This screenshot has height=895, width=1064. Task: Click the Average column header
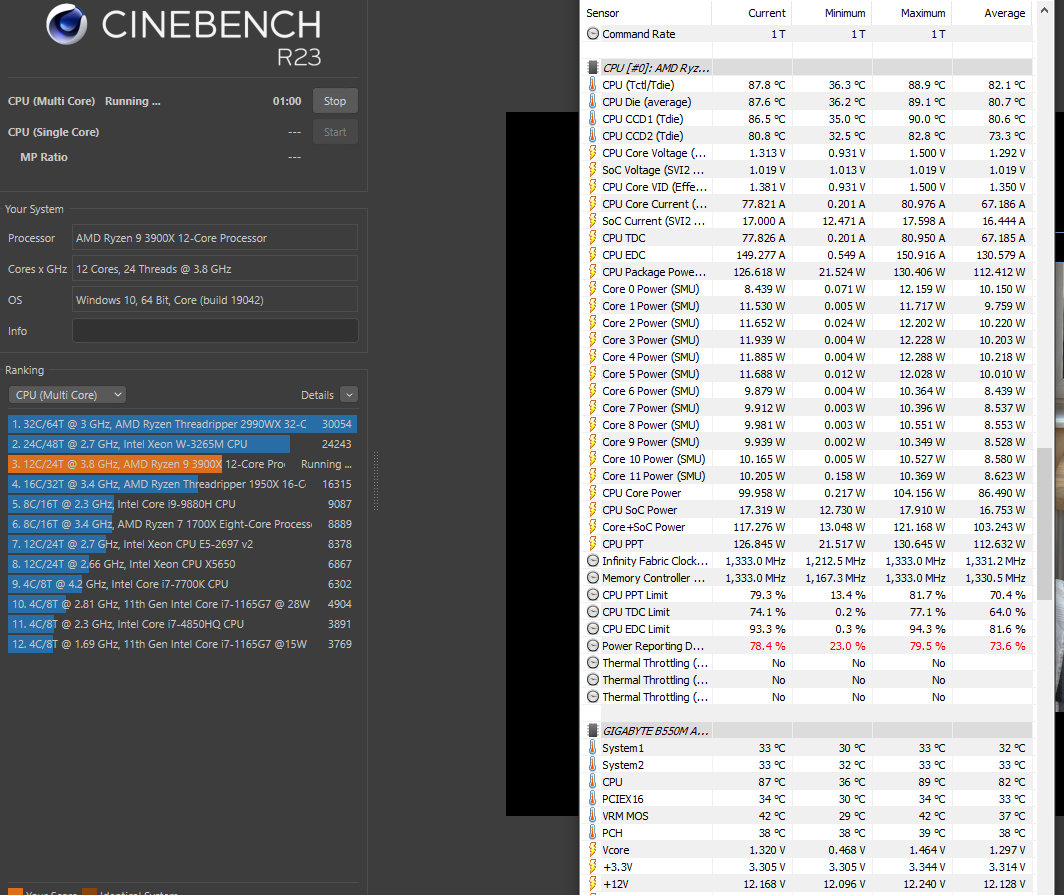click(992, 13)
